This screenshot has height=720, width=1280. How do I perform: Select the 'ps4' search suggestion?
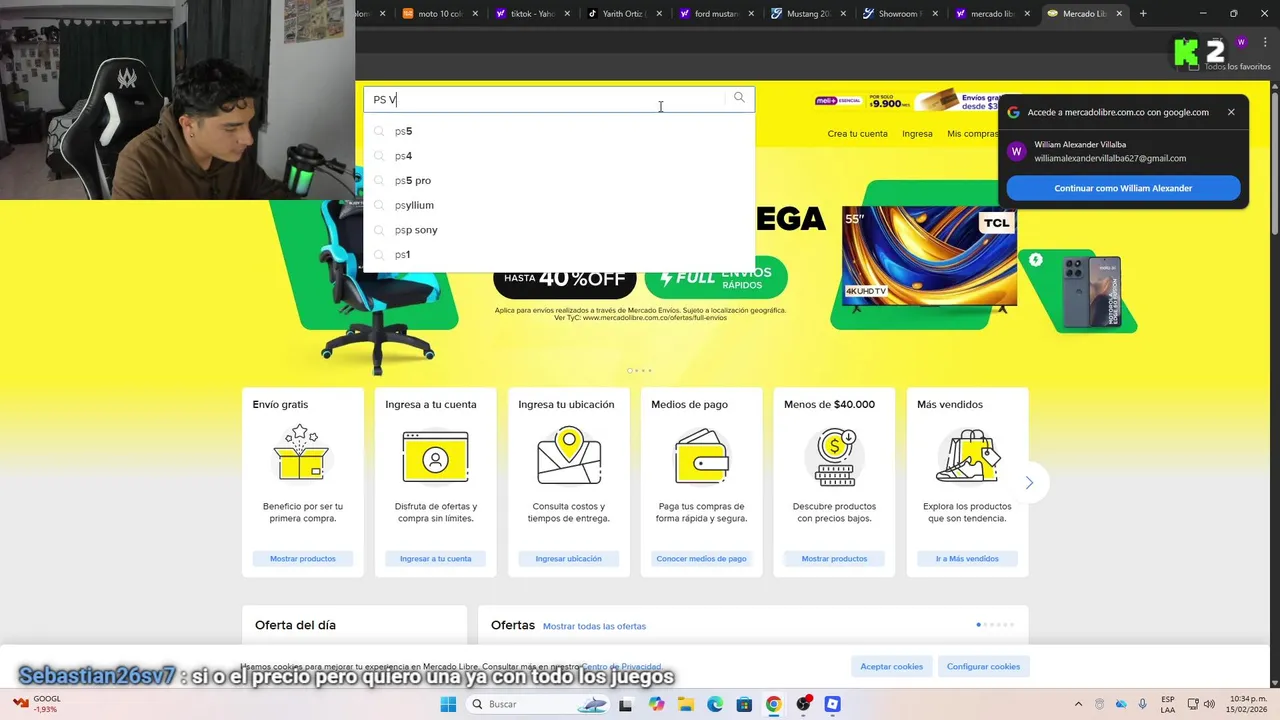click(559, 156)
